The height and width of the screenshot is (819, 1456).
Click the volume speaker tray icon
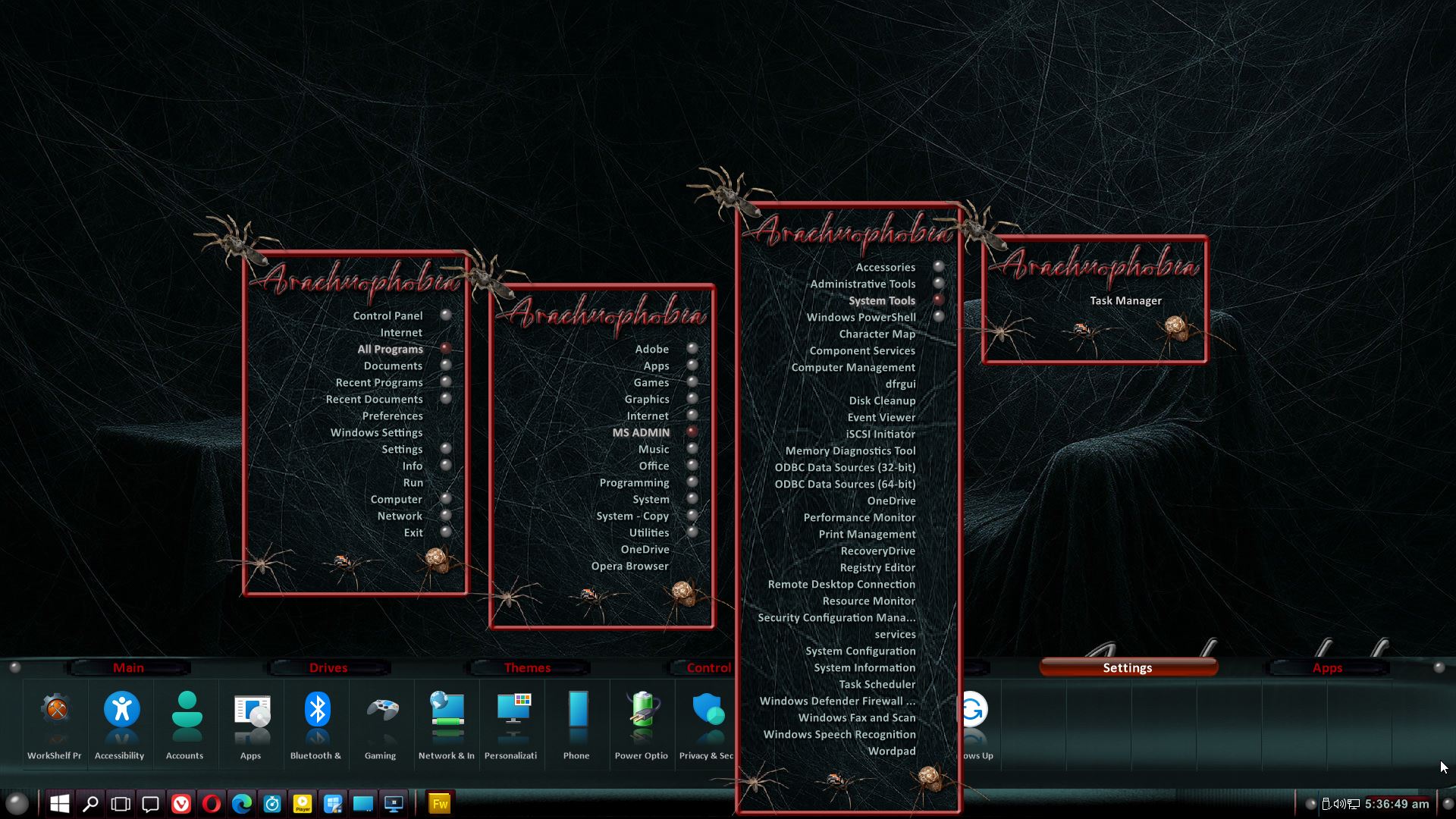1339,804
